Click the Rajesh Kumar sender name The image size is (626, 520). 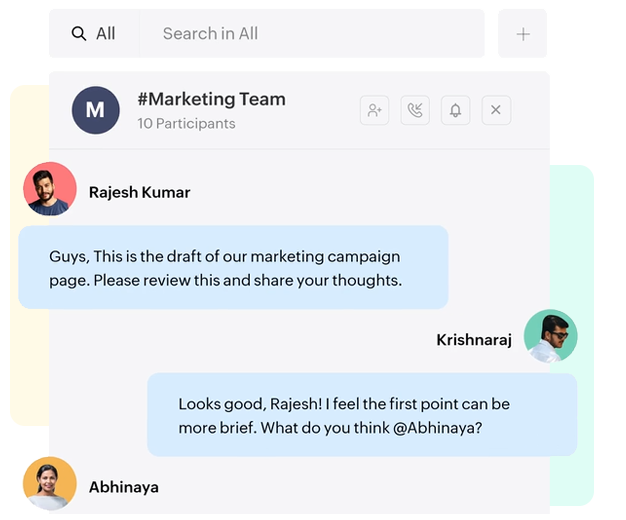click(139, 192)
